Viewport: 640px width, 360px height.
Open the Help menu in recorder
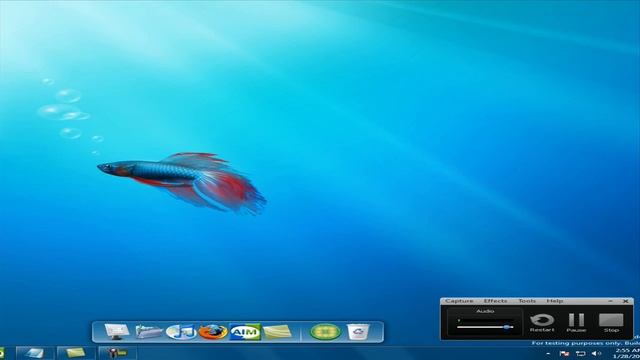[x=555, y=301]
